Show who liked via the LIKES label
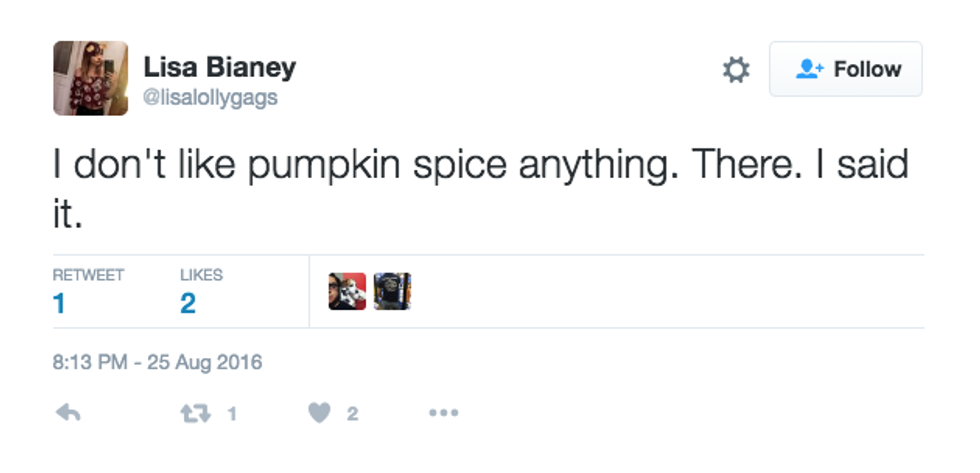The height and width of the screenshot is (473, 980). (x=201, y=275)
